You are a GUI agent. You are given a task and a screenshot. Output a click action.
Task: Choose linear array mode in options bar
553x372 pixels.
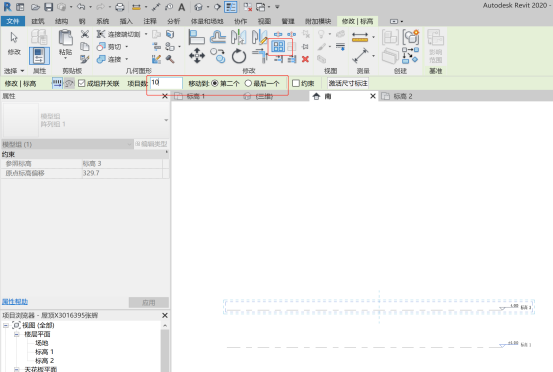[57, 83]
